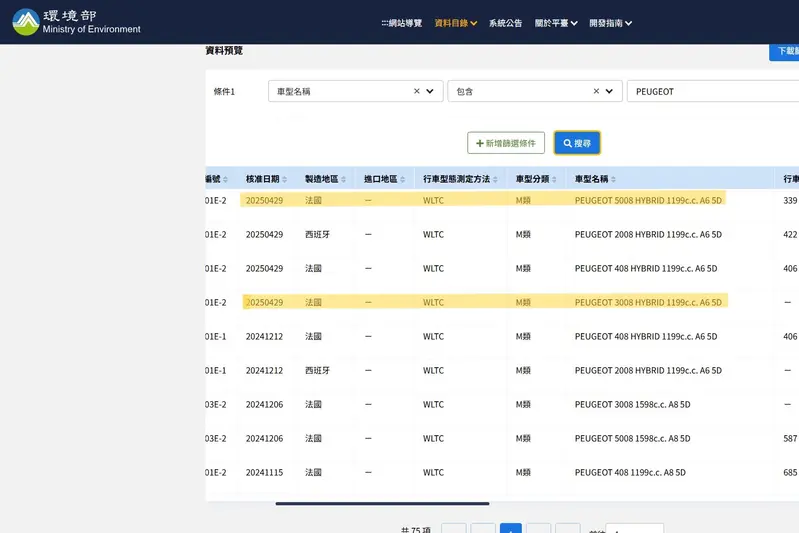Open the 車型名稱 field dropdown arrow
Image resolution: width=799 pixels, height=533 pixels.
[x=430, y=91]
